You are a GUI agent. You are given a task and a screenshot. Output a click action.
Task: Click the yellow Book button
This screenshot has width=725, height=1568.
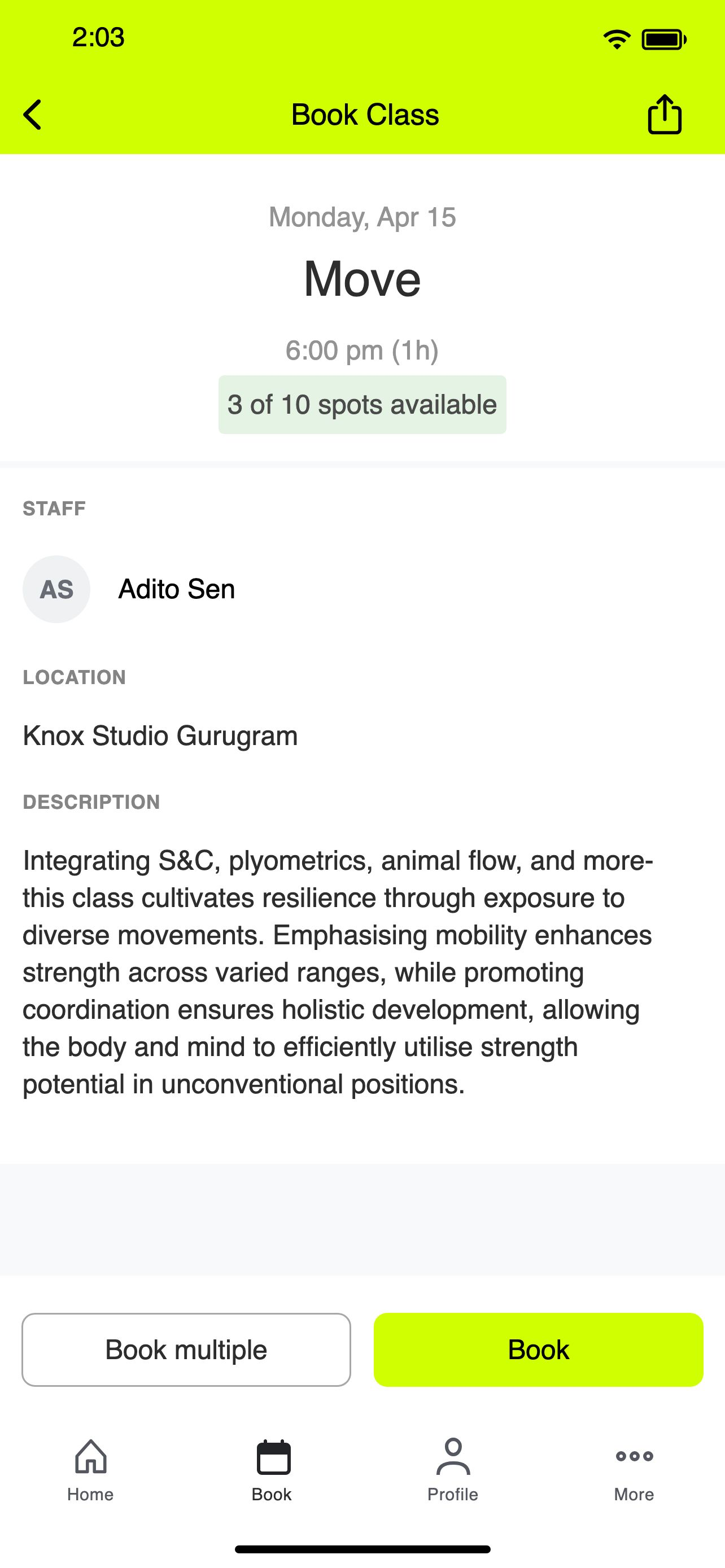(538, 1350)
